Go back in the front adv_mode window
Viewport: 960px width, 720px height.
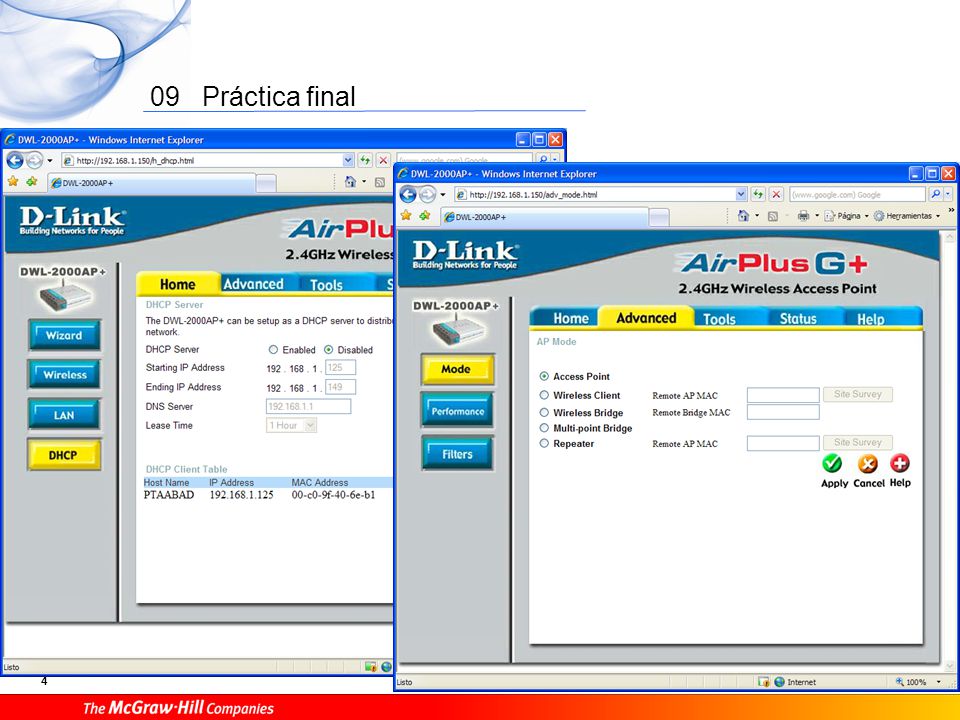(408, 195)
